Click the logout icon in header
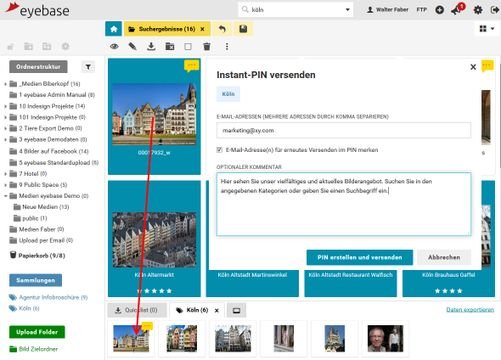The height and width of the screenshot is (360, 501). click(495, 10)
